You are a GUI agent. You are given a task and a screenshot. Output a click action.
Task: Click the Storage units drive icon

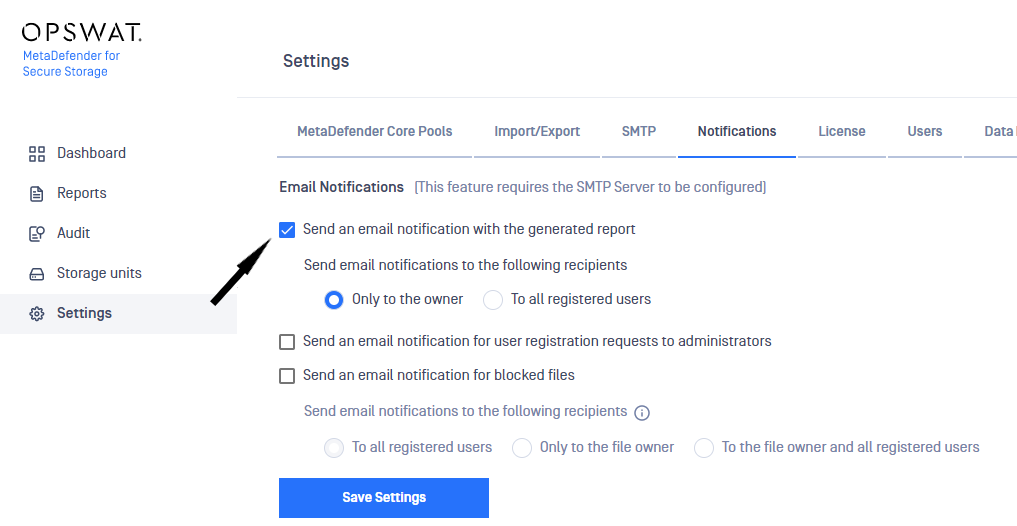click(x=37, y=274)
